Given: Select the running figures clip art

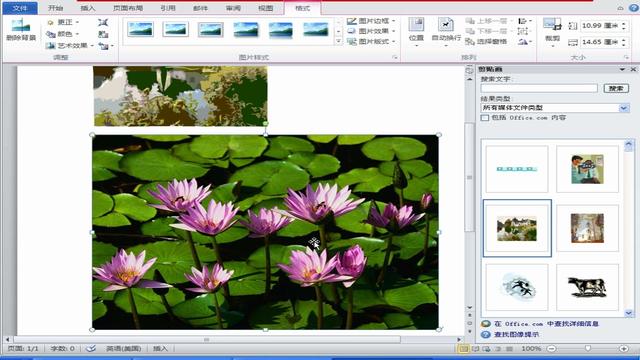Looking at the screenshot, I should pos(517,287).
